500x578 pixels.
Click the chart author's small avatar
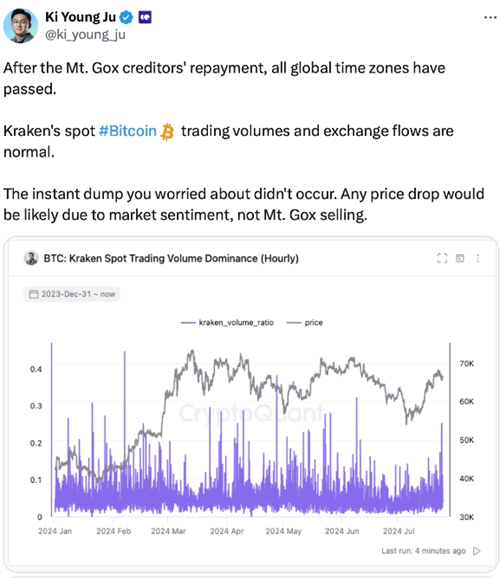[x=31, y=258]
